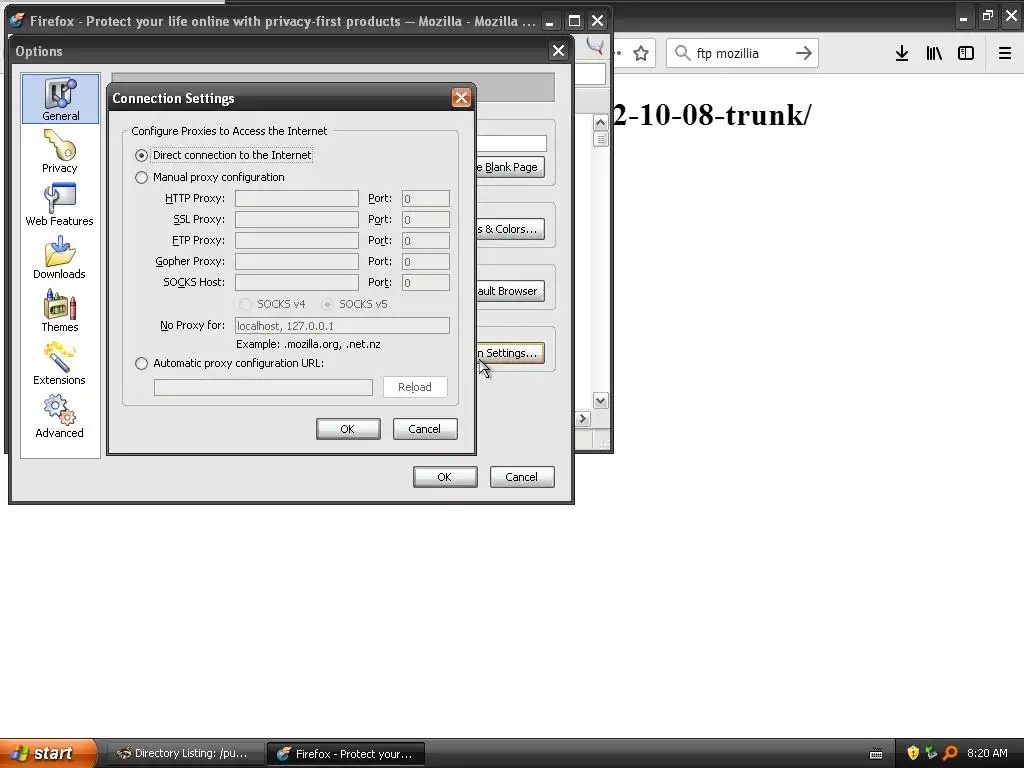Open the Downloads options category

[60, 257]
